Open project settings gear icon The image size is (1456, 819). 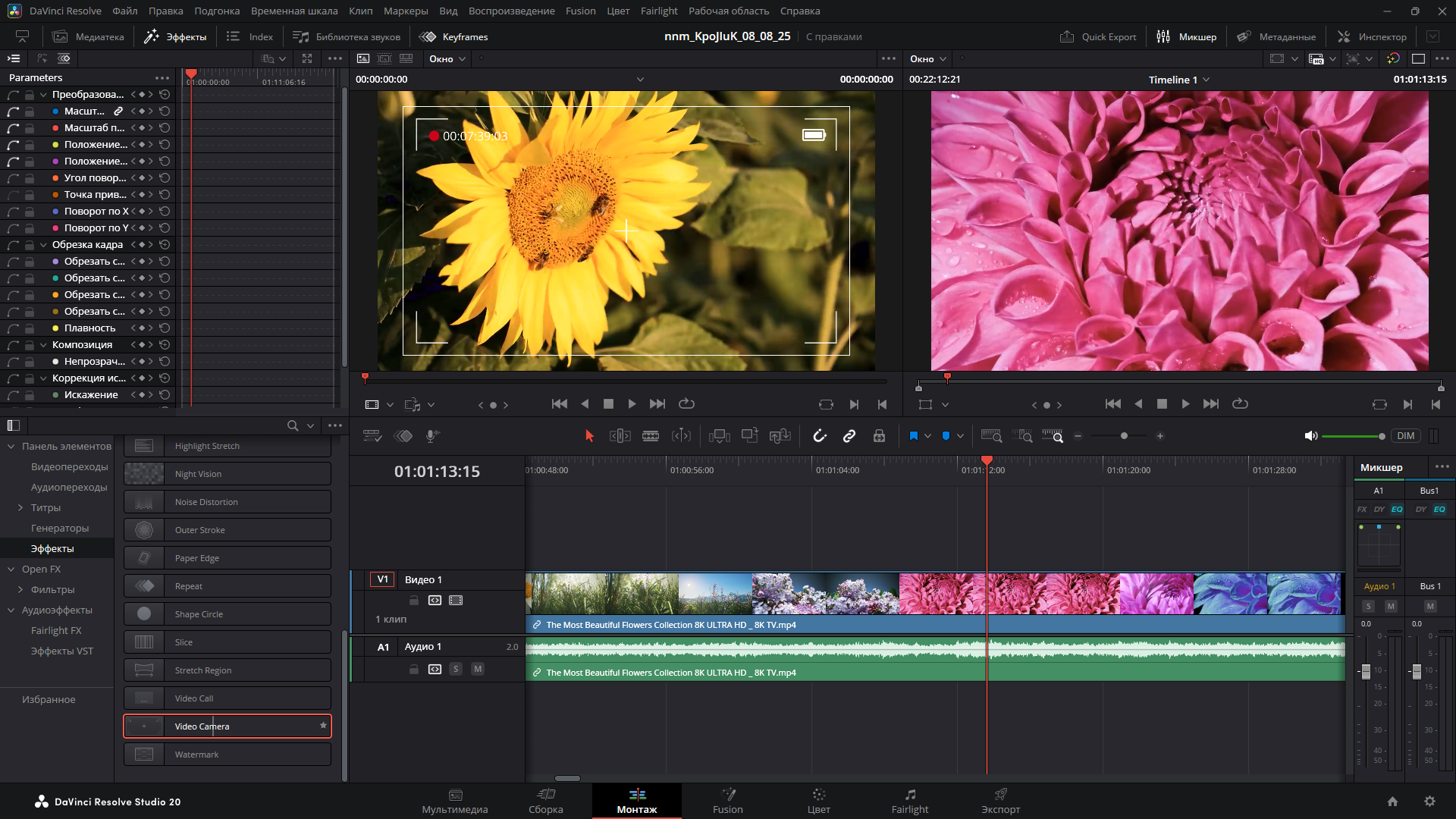point(1429,802)
